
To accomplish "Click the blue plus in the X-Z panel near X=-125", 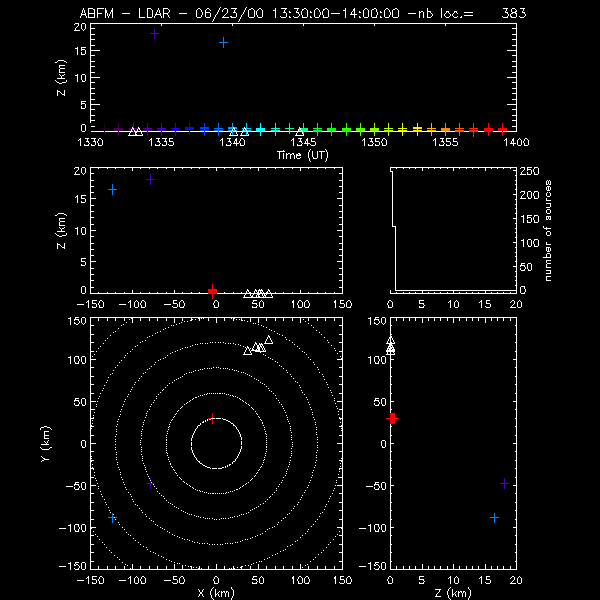I will 112,189.
